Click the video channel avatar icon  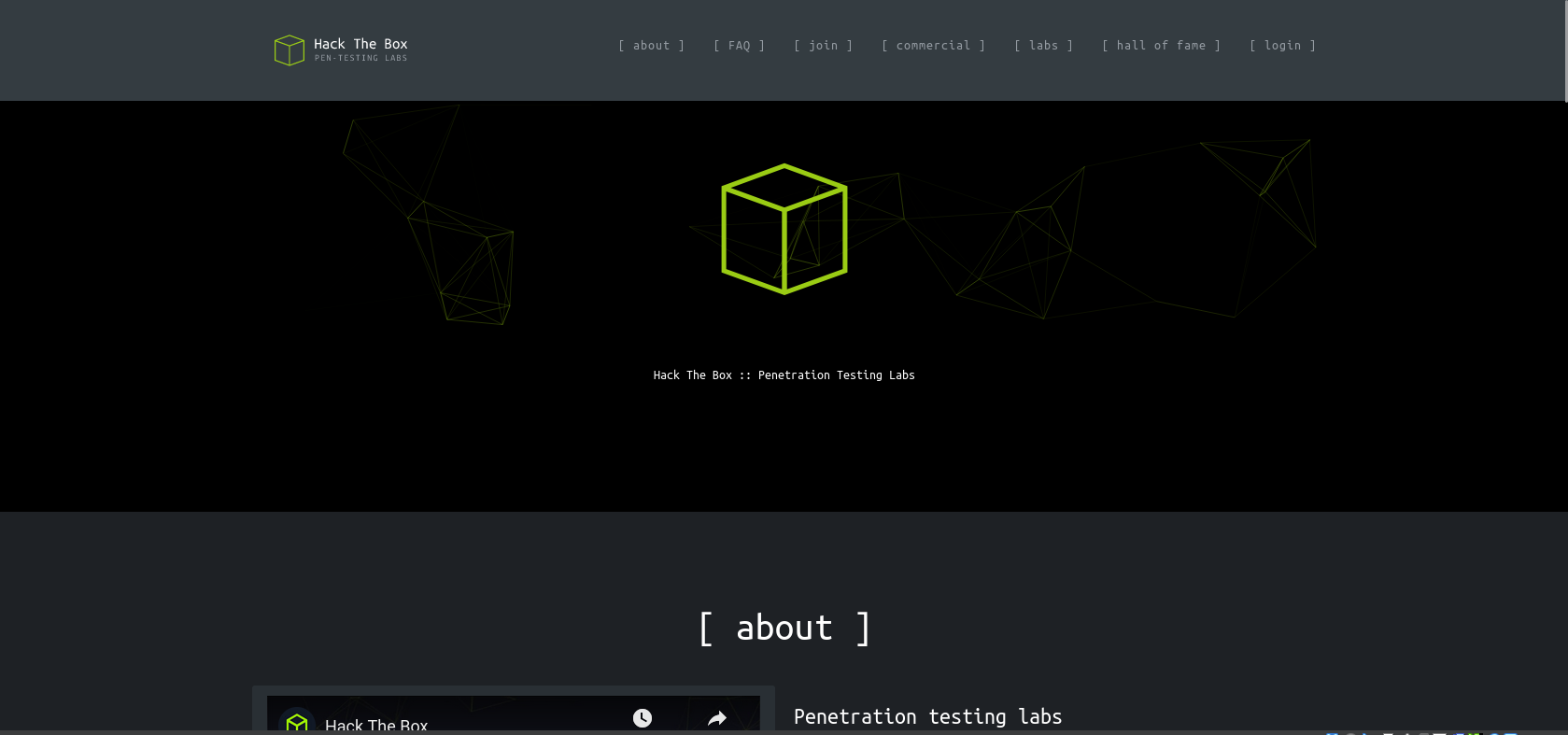tap(297, 722)
